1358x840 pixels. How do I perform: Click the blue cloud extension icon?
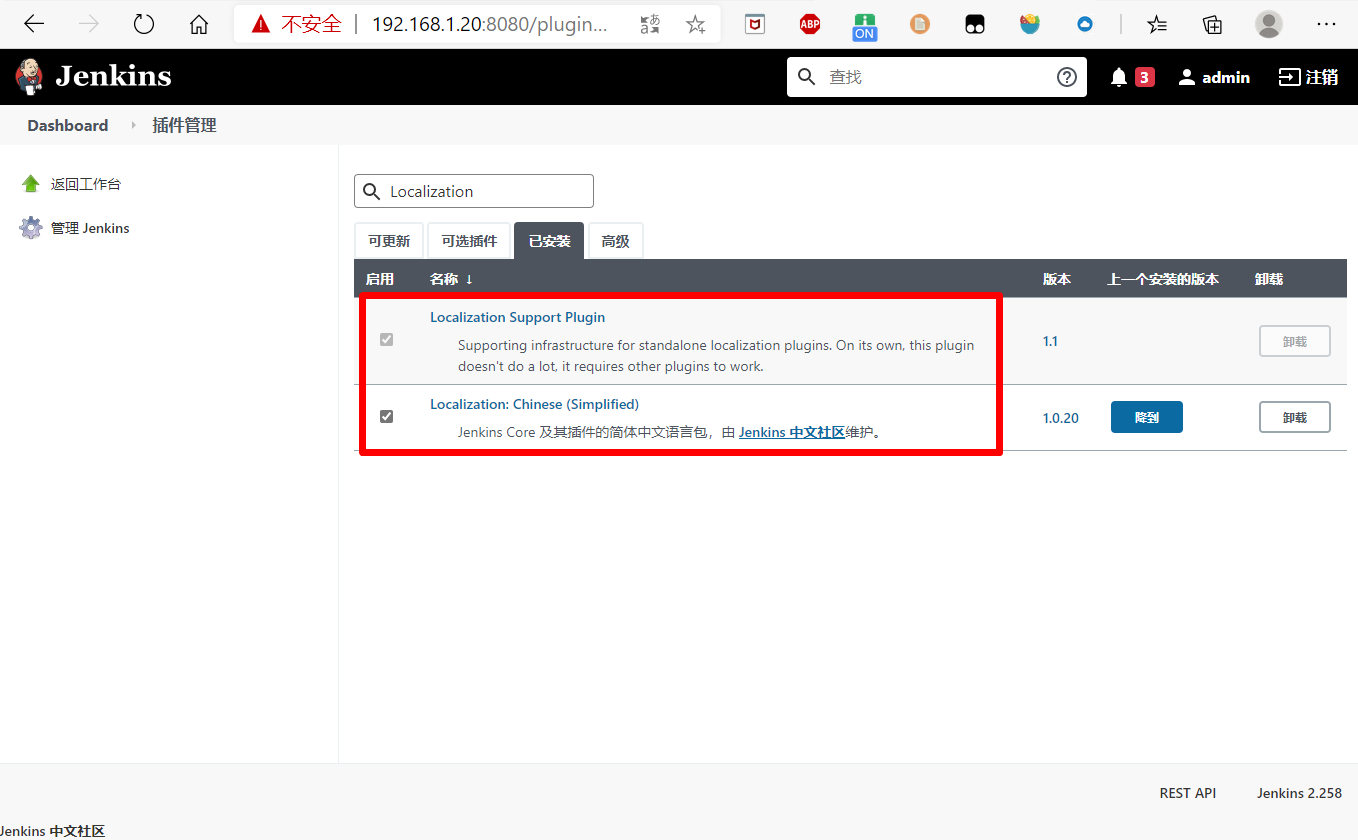(x=1085, y=24)
